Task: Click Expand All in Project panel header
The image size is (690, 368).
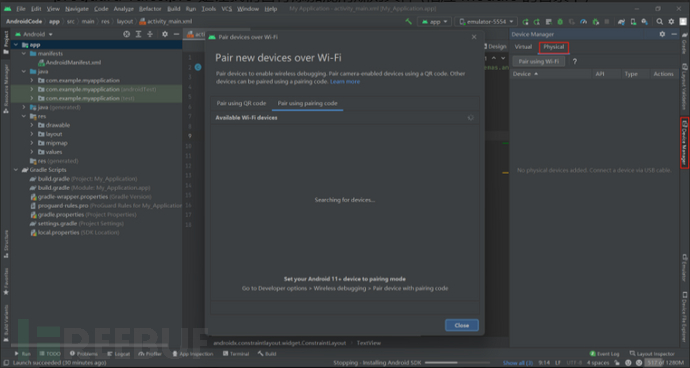Action: (x=138, y=34)
